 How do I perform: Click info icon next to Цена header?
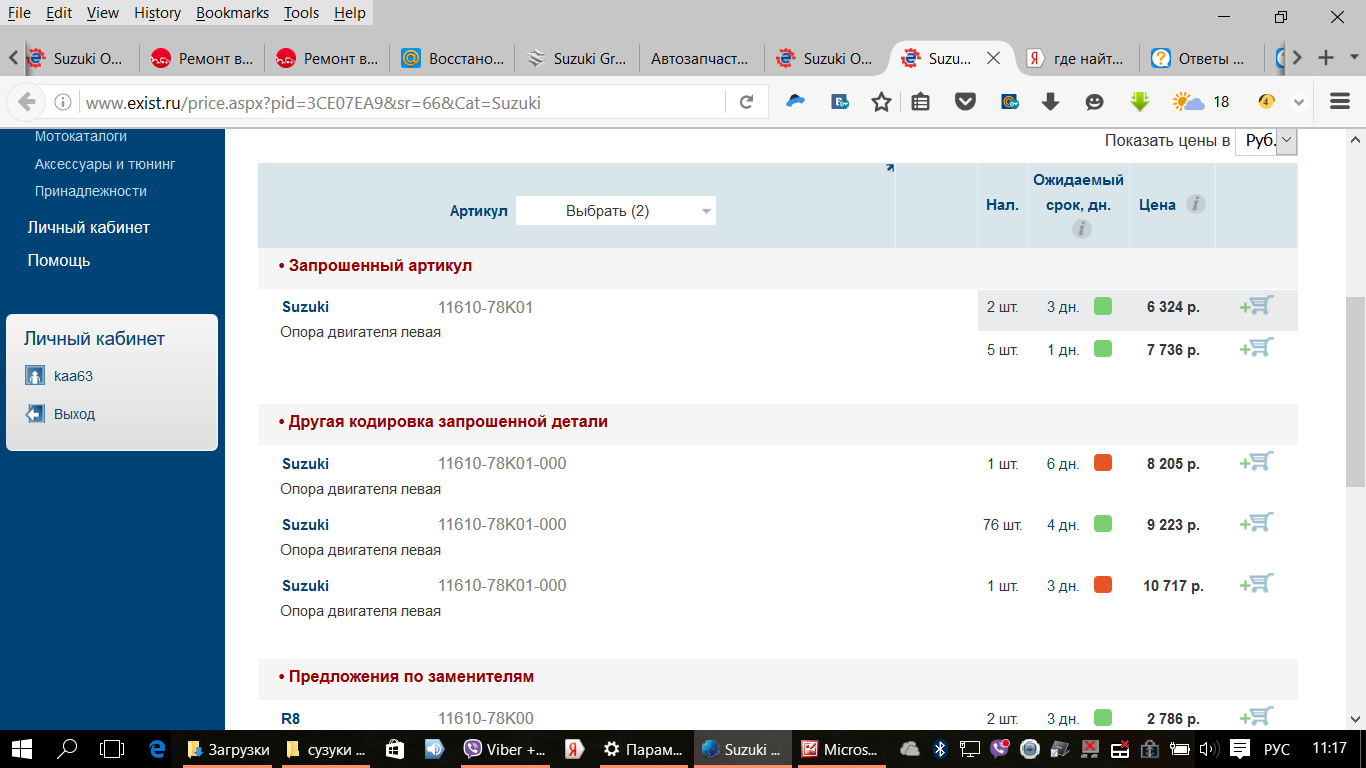pyautogui.click(x=1195, y=204)
